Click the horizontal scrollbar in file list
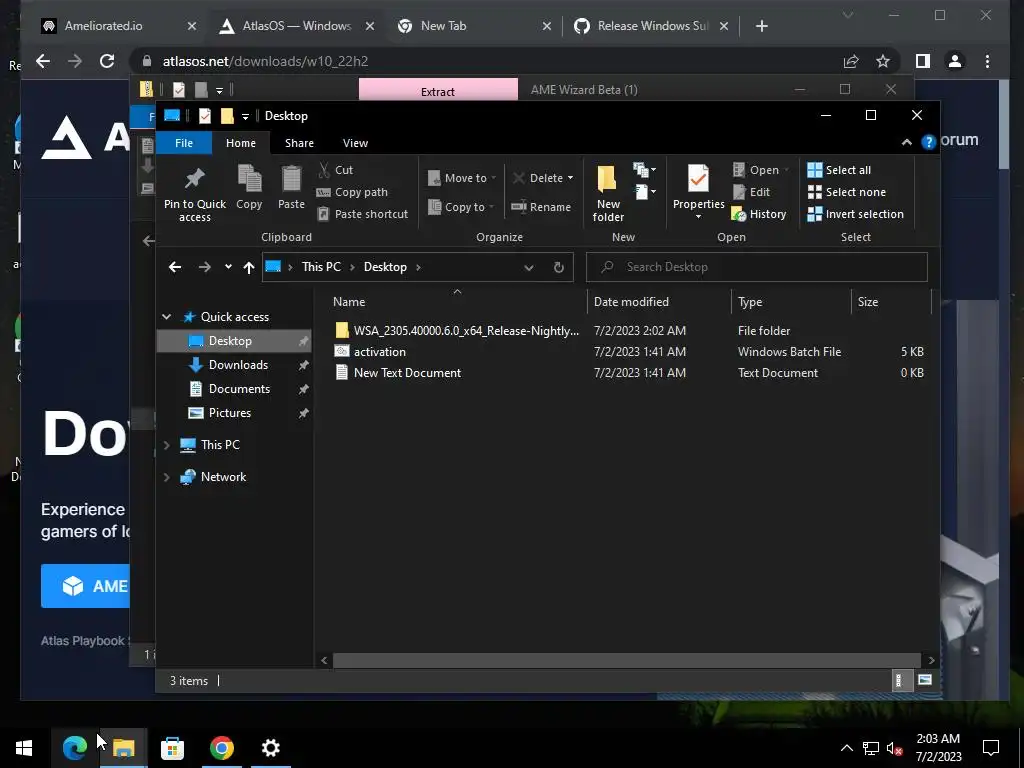The image size is (1024, 768). coord(627,660)
